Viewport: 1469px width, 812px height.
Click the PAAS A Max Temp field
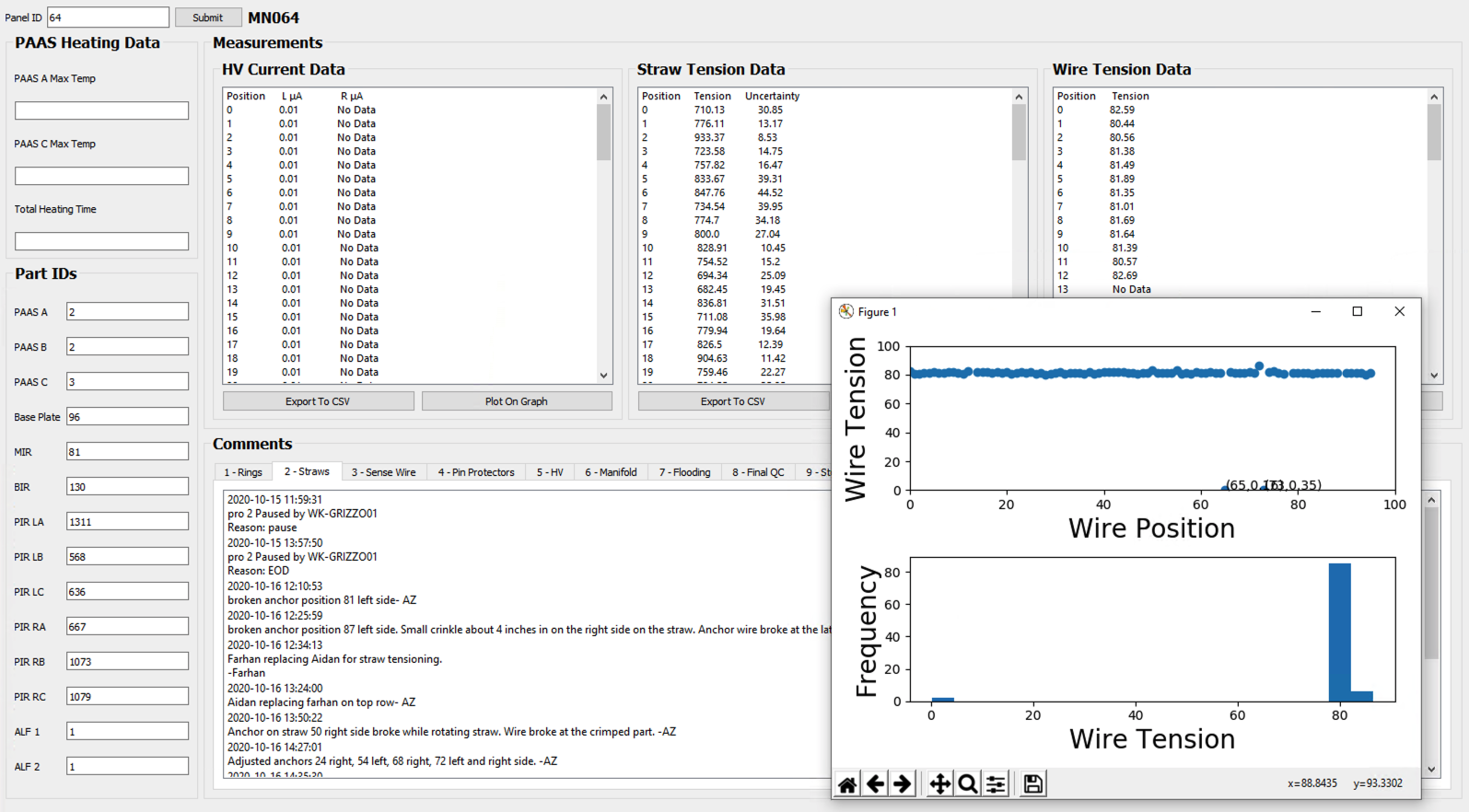pyautogui.click(x=101, y=110)
